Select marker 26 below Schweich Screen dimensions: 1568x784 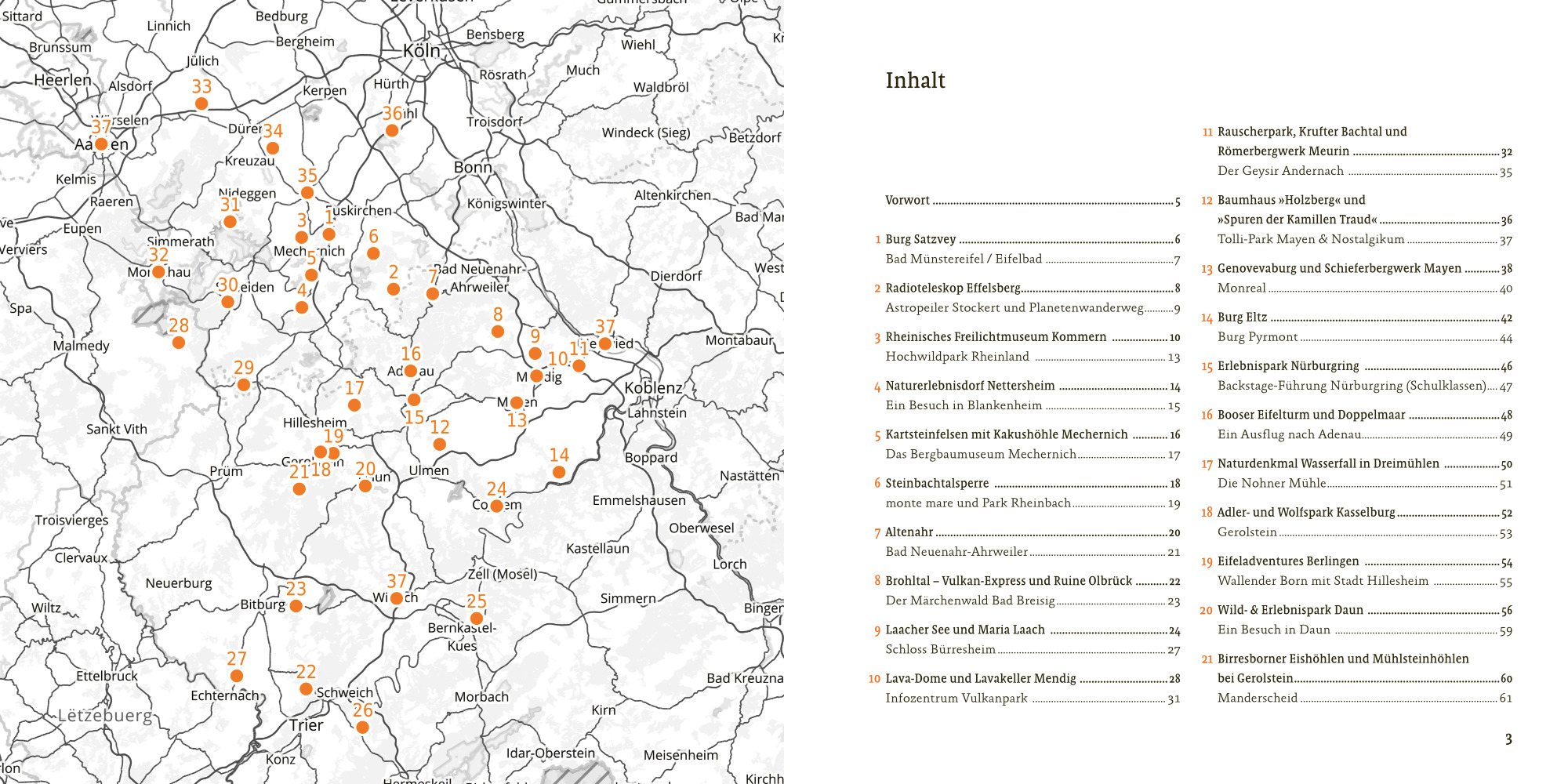362,727
